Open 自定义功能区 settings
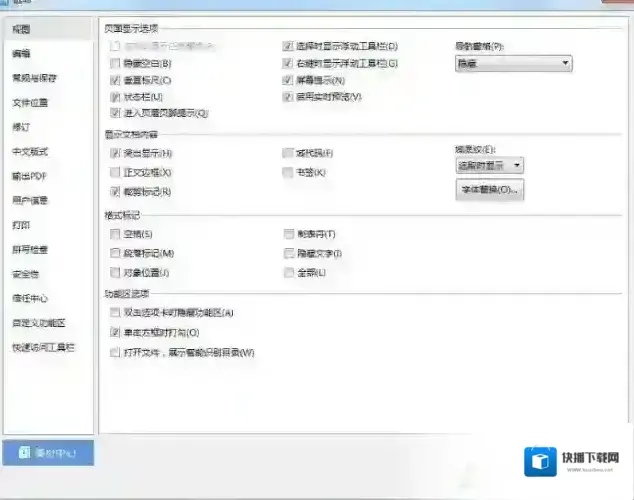The width and height of the screenshot is (634, 500). [x=38, y=323]
